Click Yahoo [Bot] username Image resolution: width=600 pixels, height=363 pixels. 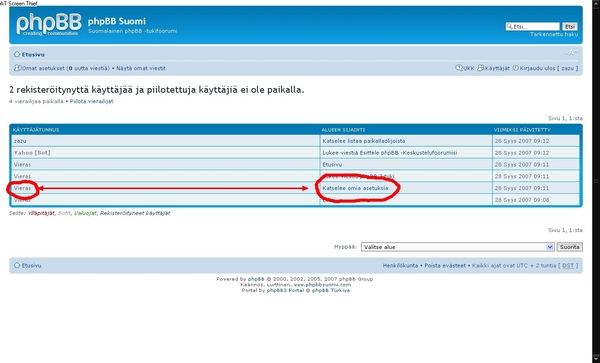pos(32,153)
